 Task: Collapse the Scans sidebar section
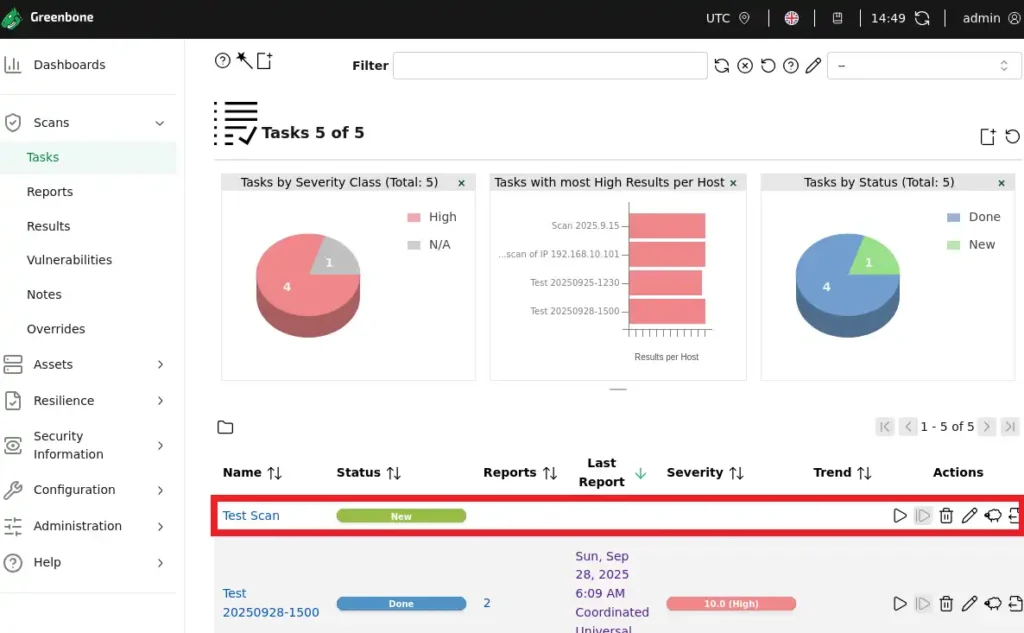click(159, 123)
